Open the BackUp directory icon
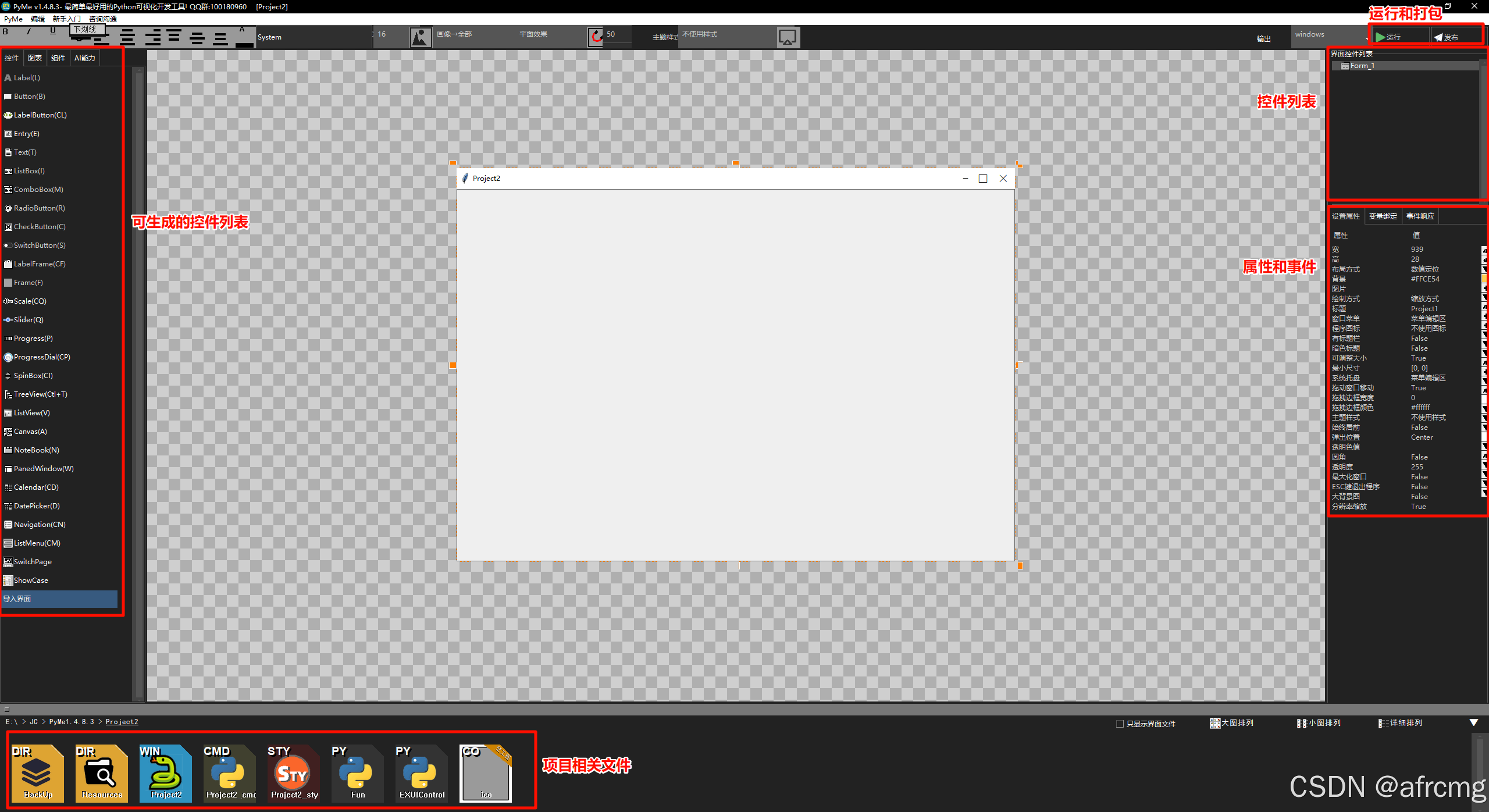 [x=38, y=774]
